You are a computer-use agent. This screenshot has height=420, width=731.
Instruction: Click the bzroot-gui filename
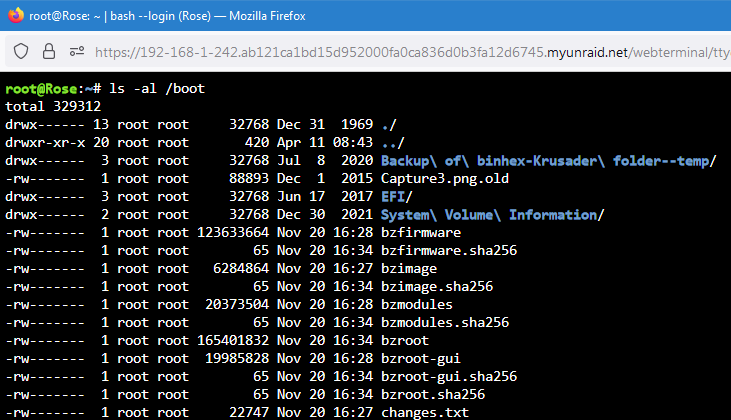[421, 358]
